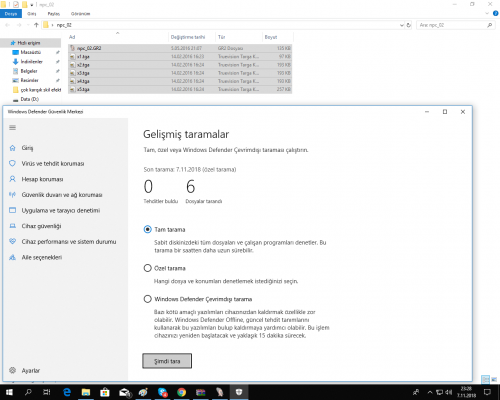Select the x1.tga file
Screen dimensions: 500x400
coord(180,57)
